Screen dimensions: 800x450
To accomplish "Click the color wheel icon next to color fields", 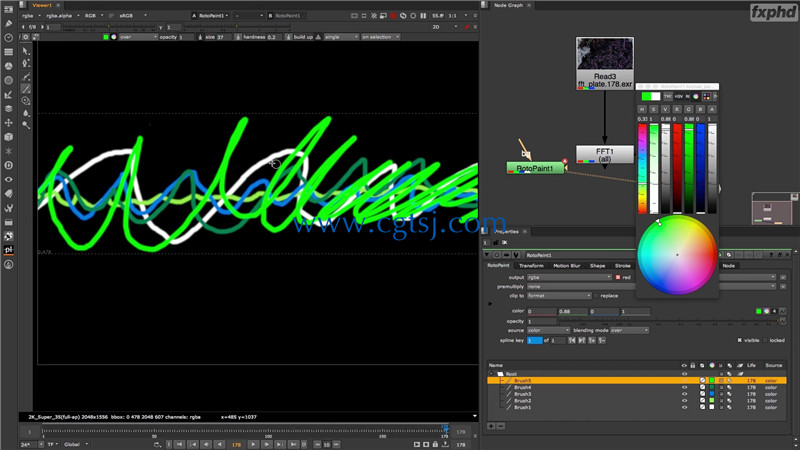I will [766, 311].
